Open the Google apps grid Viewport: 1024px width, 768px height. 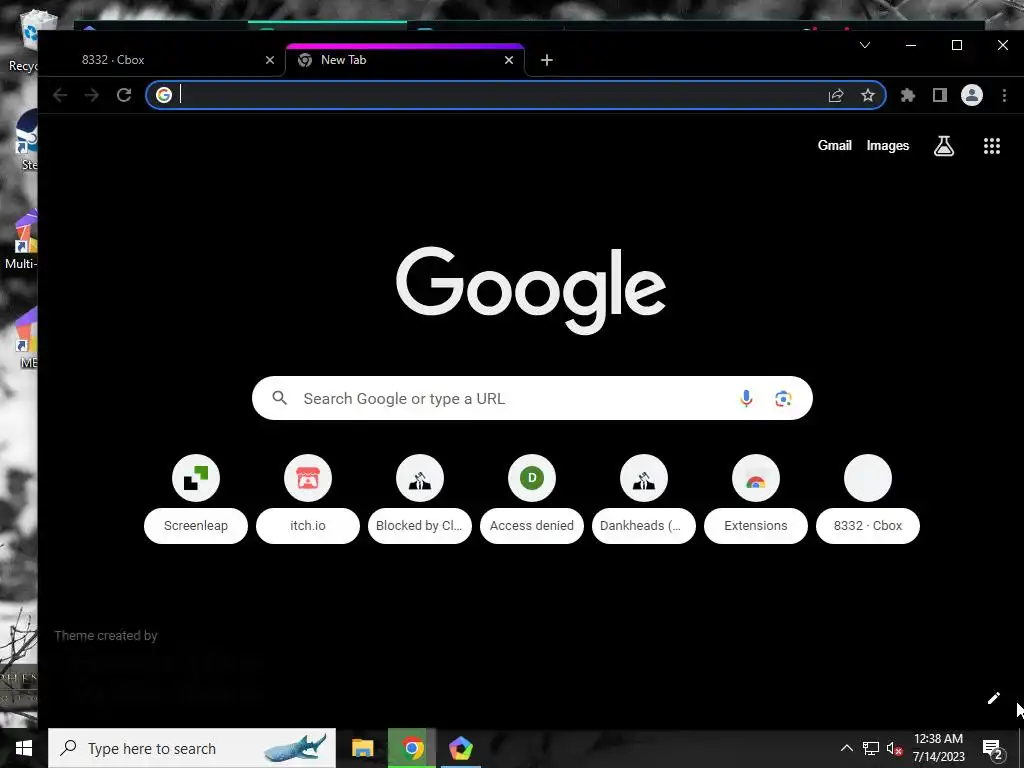pos(992,146)
